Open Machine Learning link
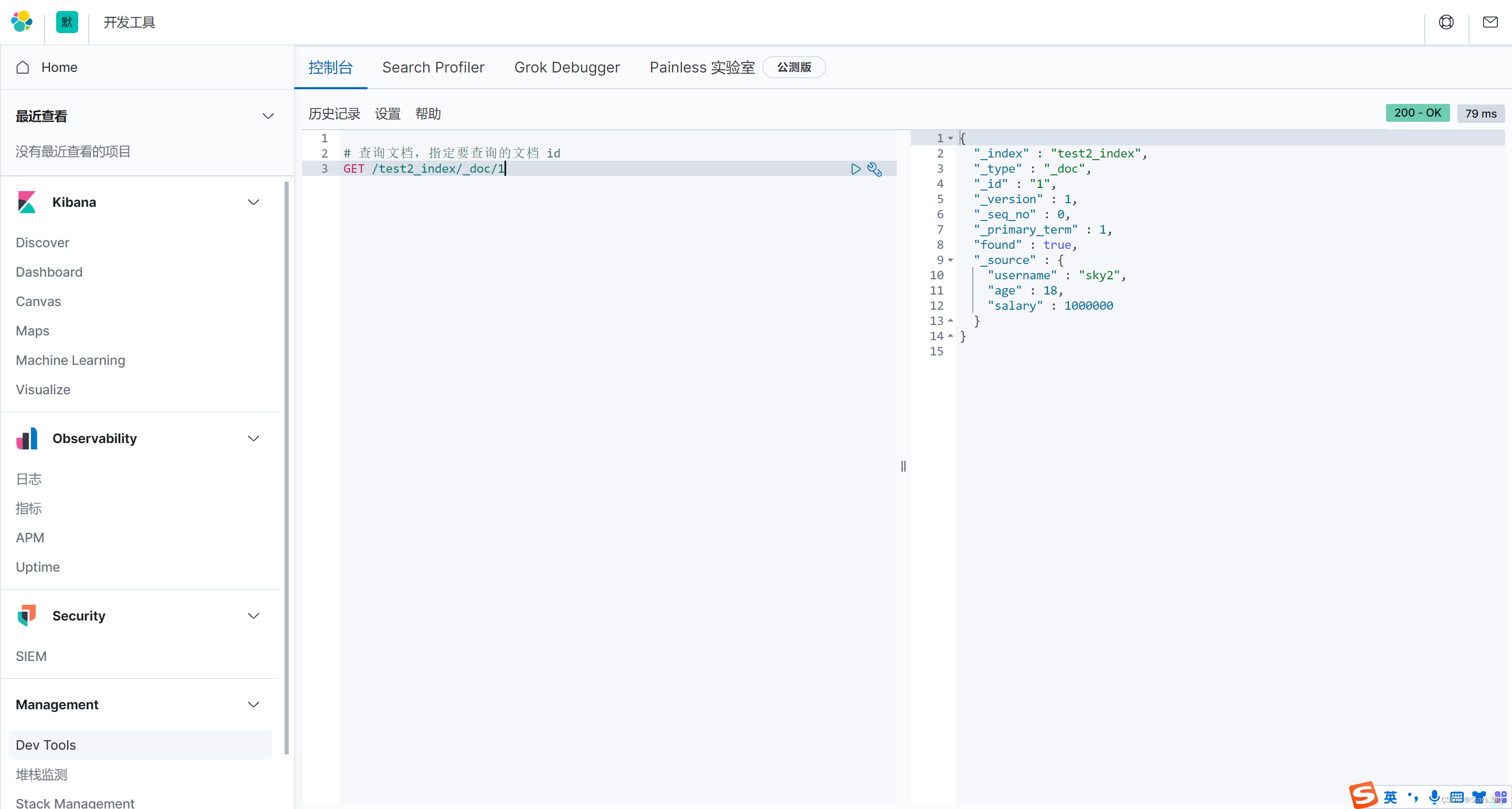 pyautogui.click(x=70, y=361)
